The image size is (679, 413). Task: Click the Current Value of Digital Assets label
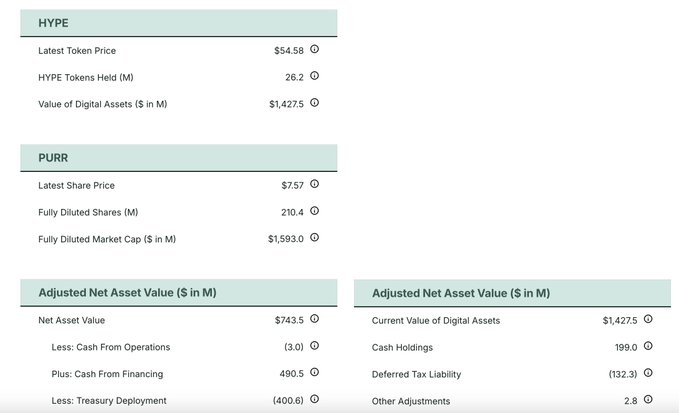(x=436, y=321)
